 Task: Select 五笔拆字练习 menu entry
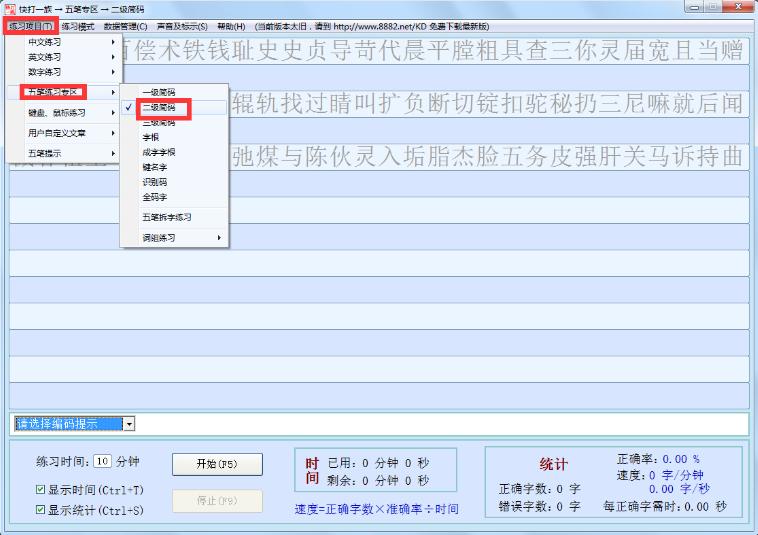[x=166, y=217]
